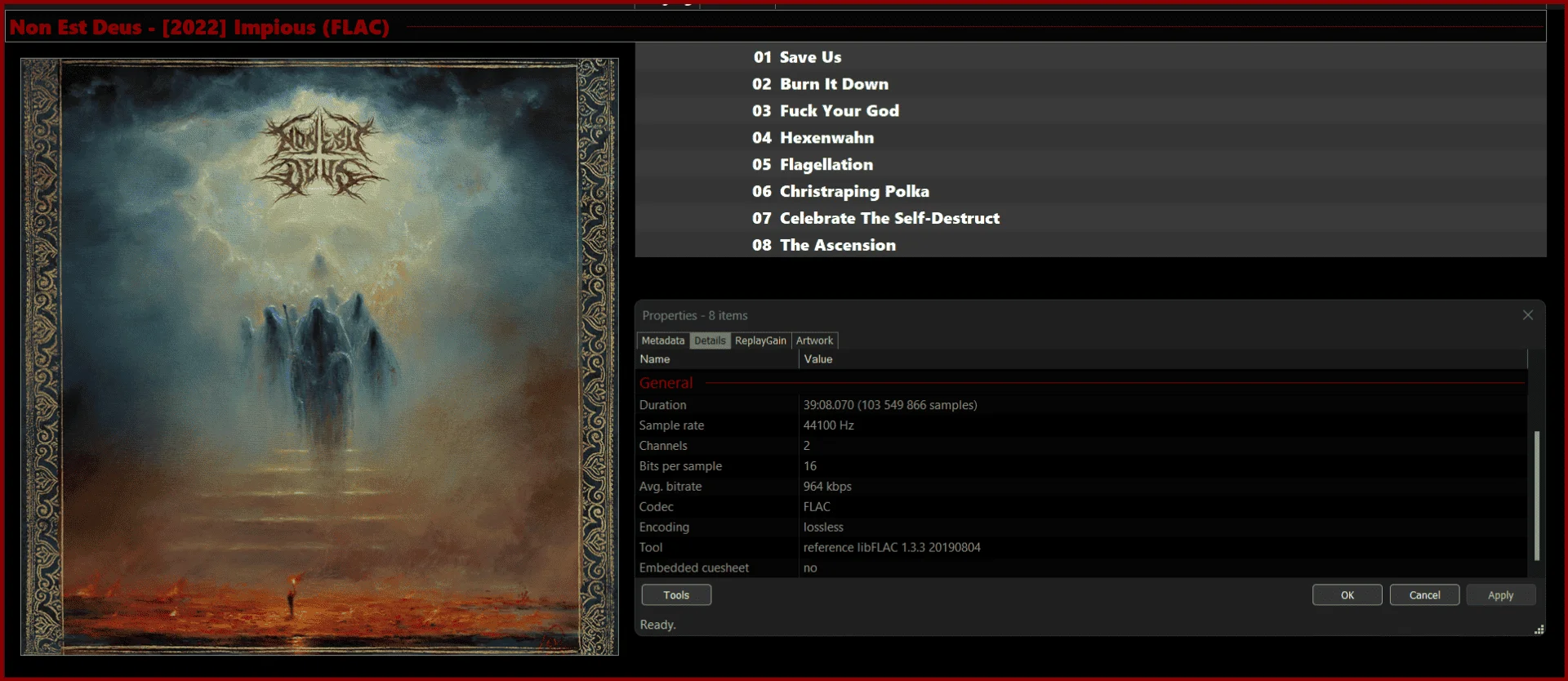Select track 02 Burn It Down
Image resolution: width=1568 pixels, height=681 pixels.
tap(1090, 84)
